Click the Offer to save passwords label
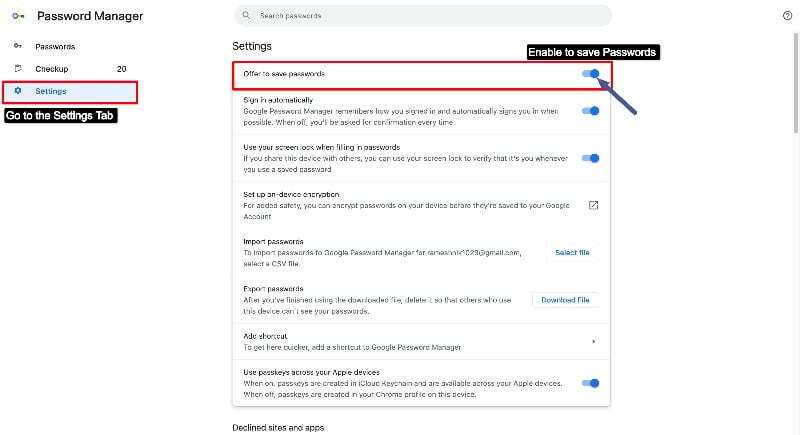 [284, 74]
